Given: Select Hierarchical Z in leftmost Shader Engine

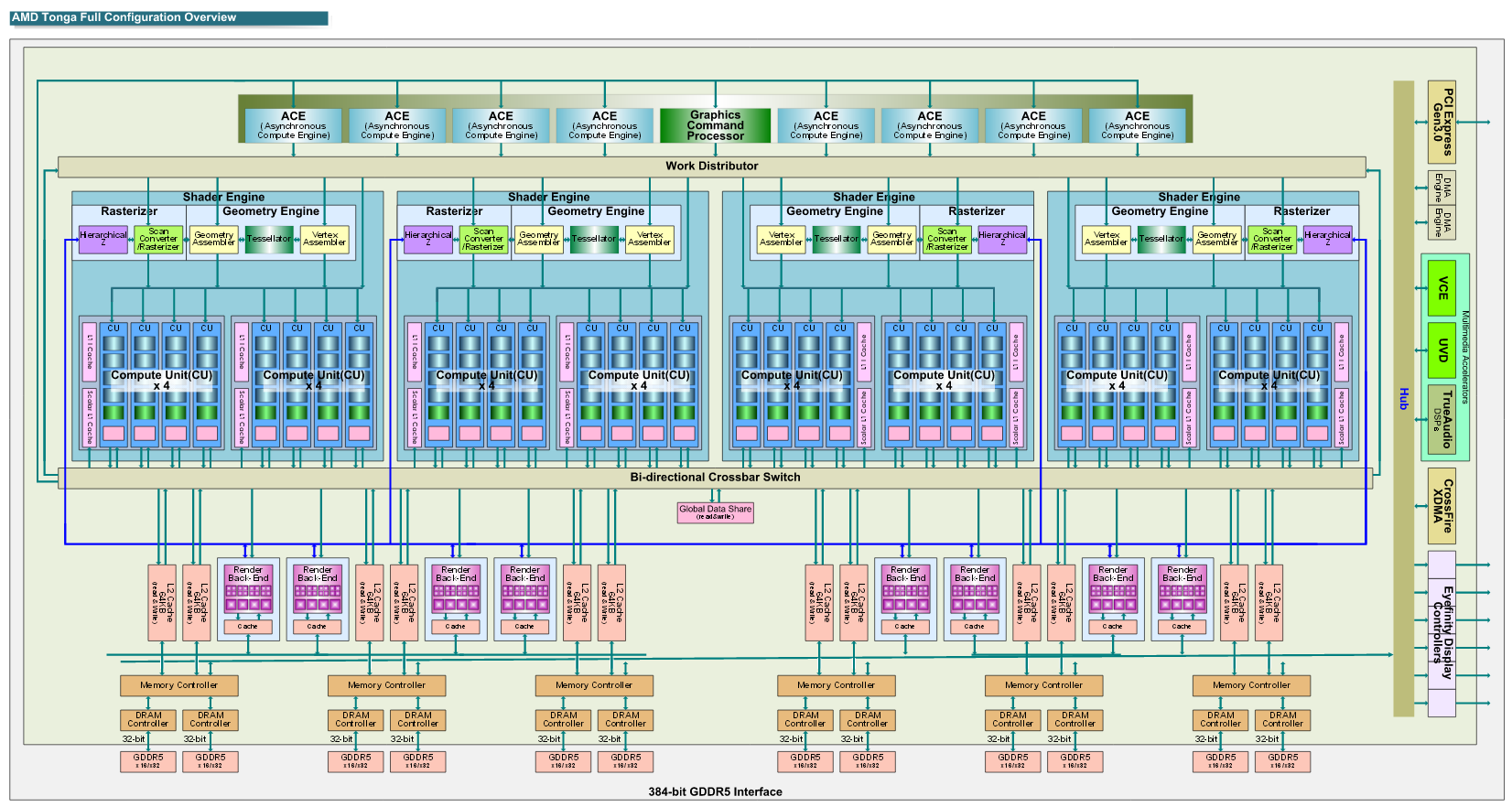Looking at the screenshot, I should click(x=103, y=240).
